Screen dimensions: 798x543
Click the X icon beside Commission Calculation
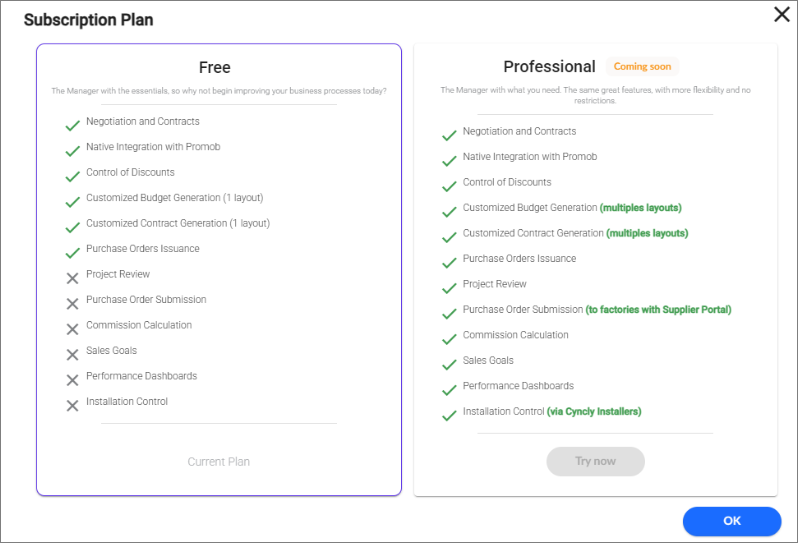(x=72, y=329)
